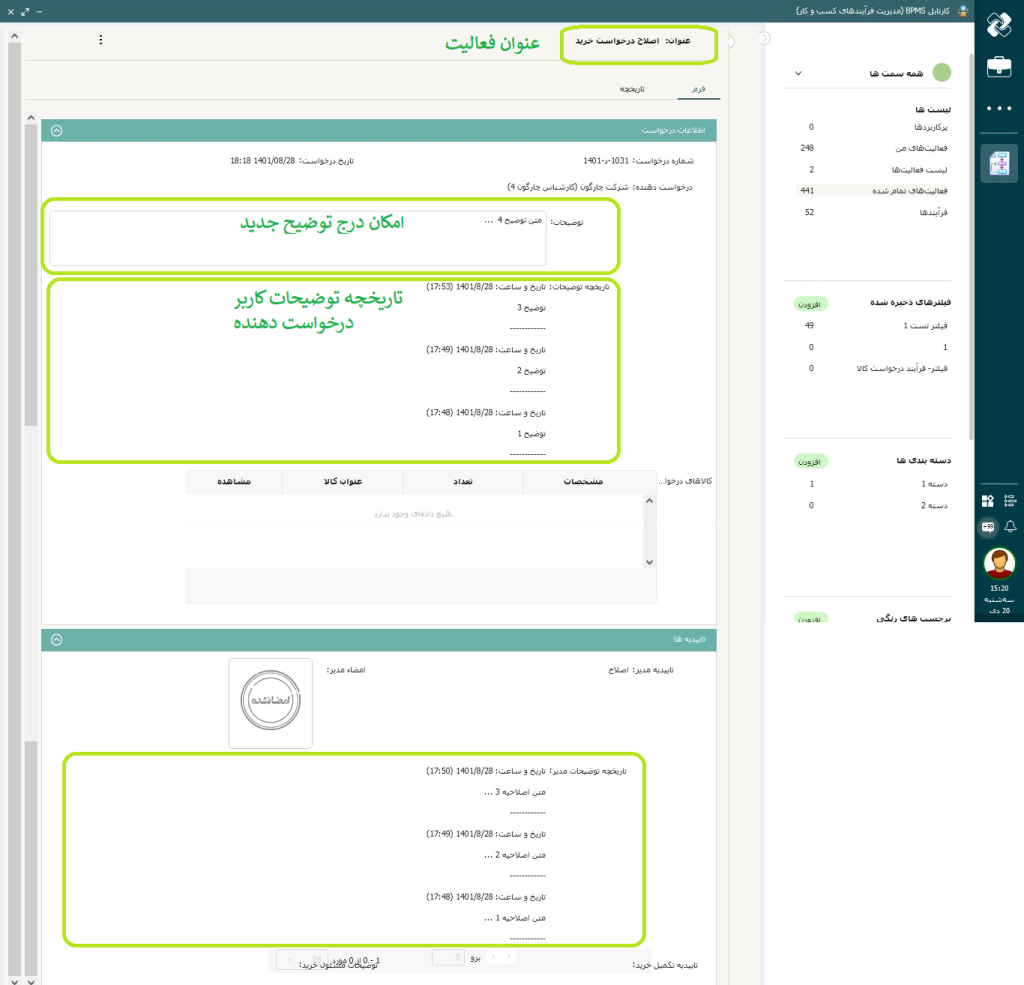Expand the همه سمت ها dropdown
The image size is (1024, 985).
[797, 73]
